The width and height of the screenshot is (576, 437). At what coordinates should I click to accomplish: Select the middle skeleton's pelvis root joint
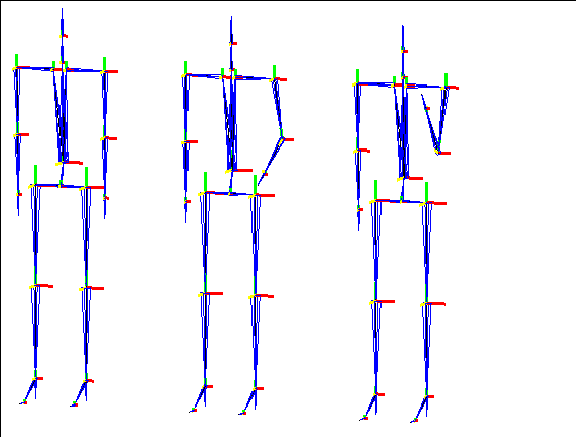[230, 193]
